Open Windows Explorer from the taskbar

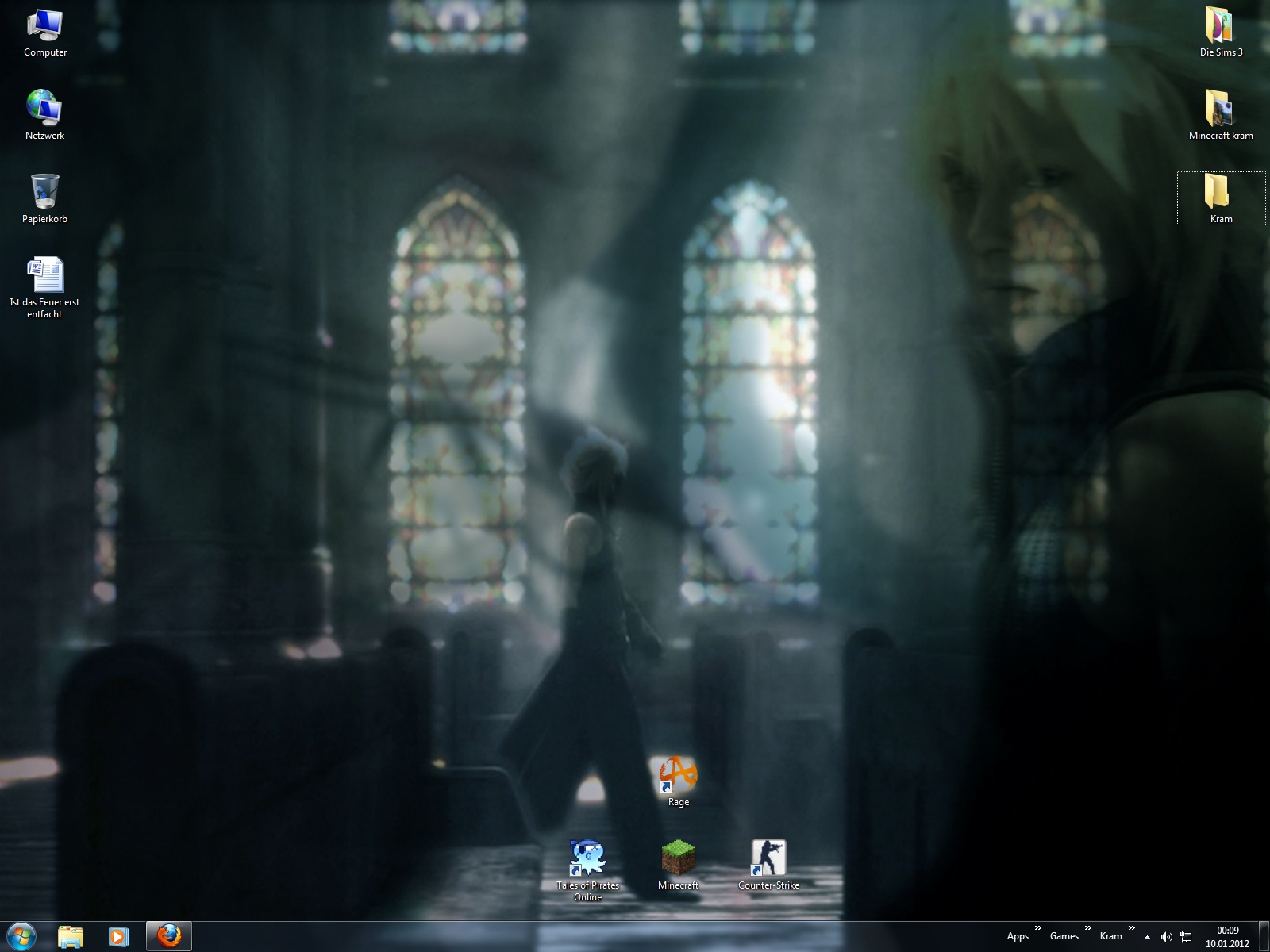[x=71, y=937]
